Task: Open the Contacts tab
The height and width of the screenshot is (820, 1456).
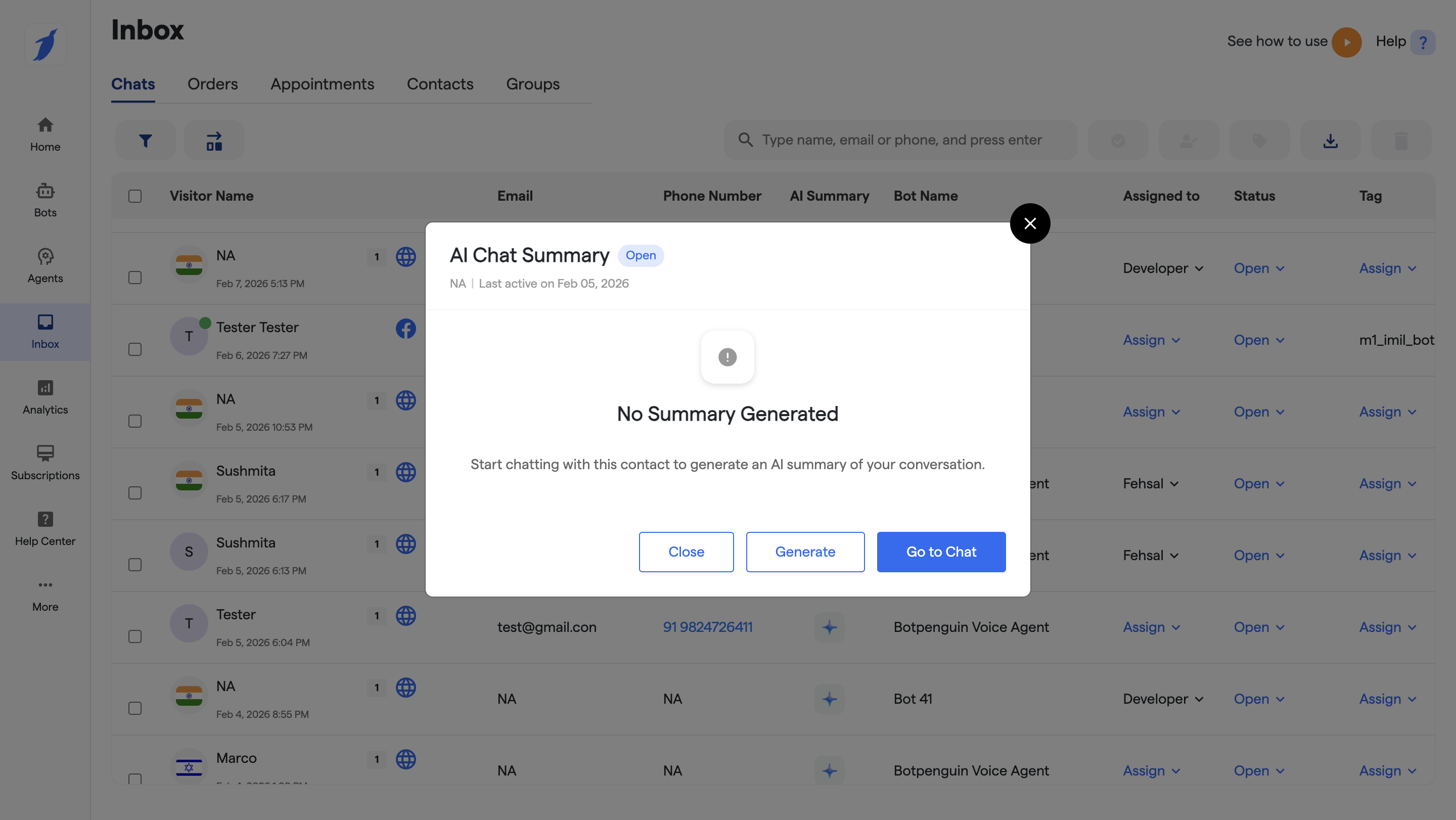Action: pos(440,84)
